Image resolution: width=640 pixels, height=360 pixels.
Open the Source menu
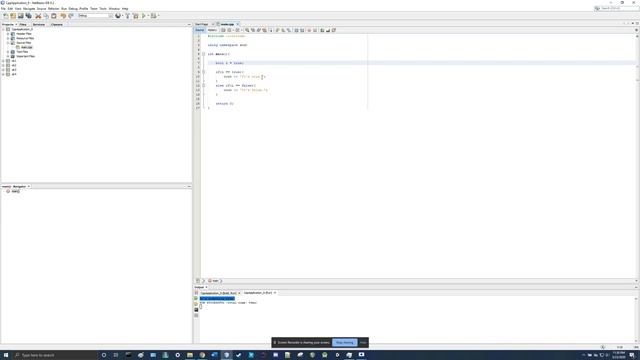(41, 9)
